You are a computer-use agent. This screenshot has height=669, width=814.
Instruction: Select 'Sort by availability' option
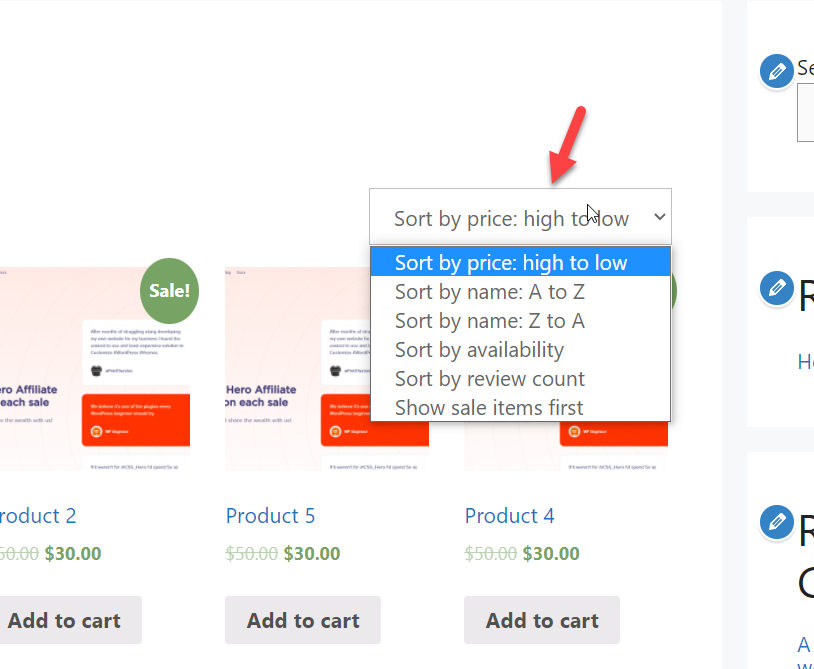pos(520,349)
